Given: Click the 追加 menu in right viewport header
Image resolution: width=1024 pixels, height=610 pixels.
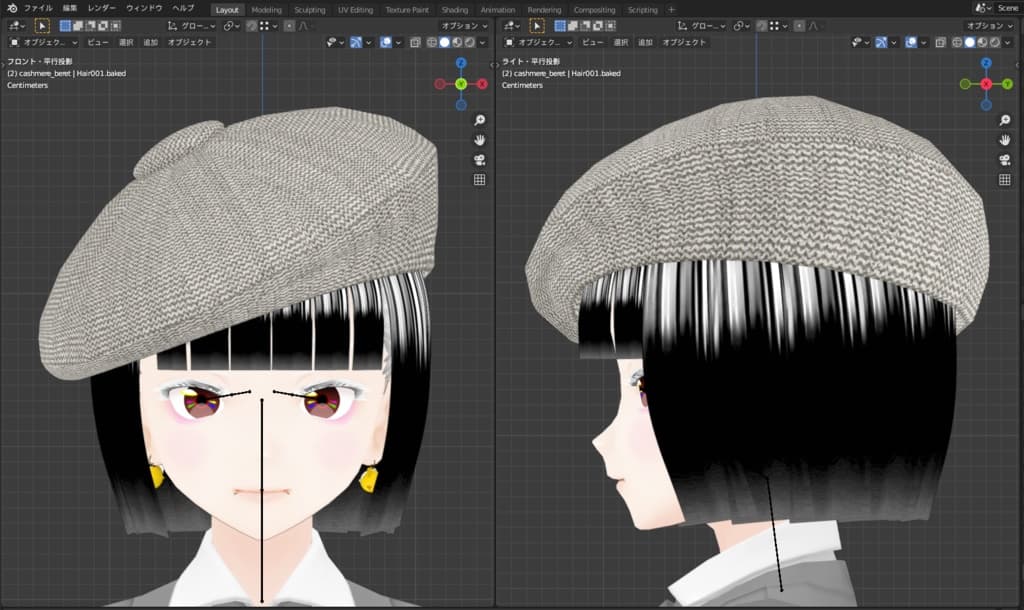Looking at the screenshot, I should point(645,43).
